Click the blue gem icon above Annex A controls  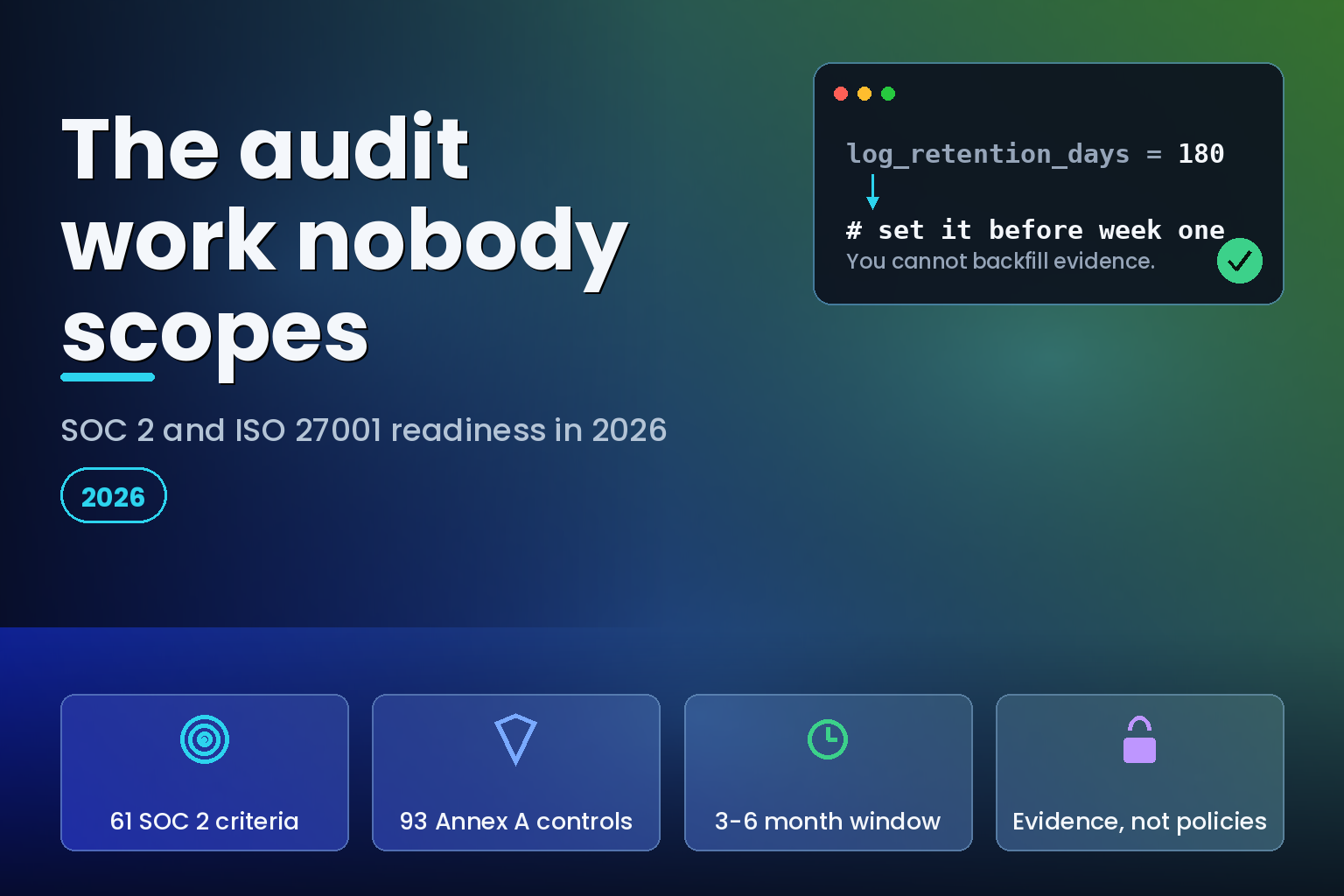pyautogui.click(x=515, y=739)
